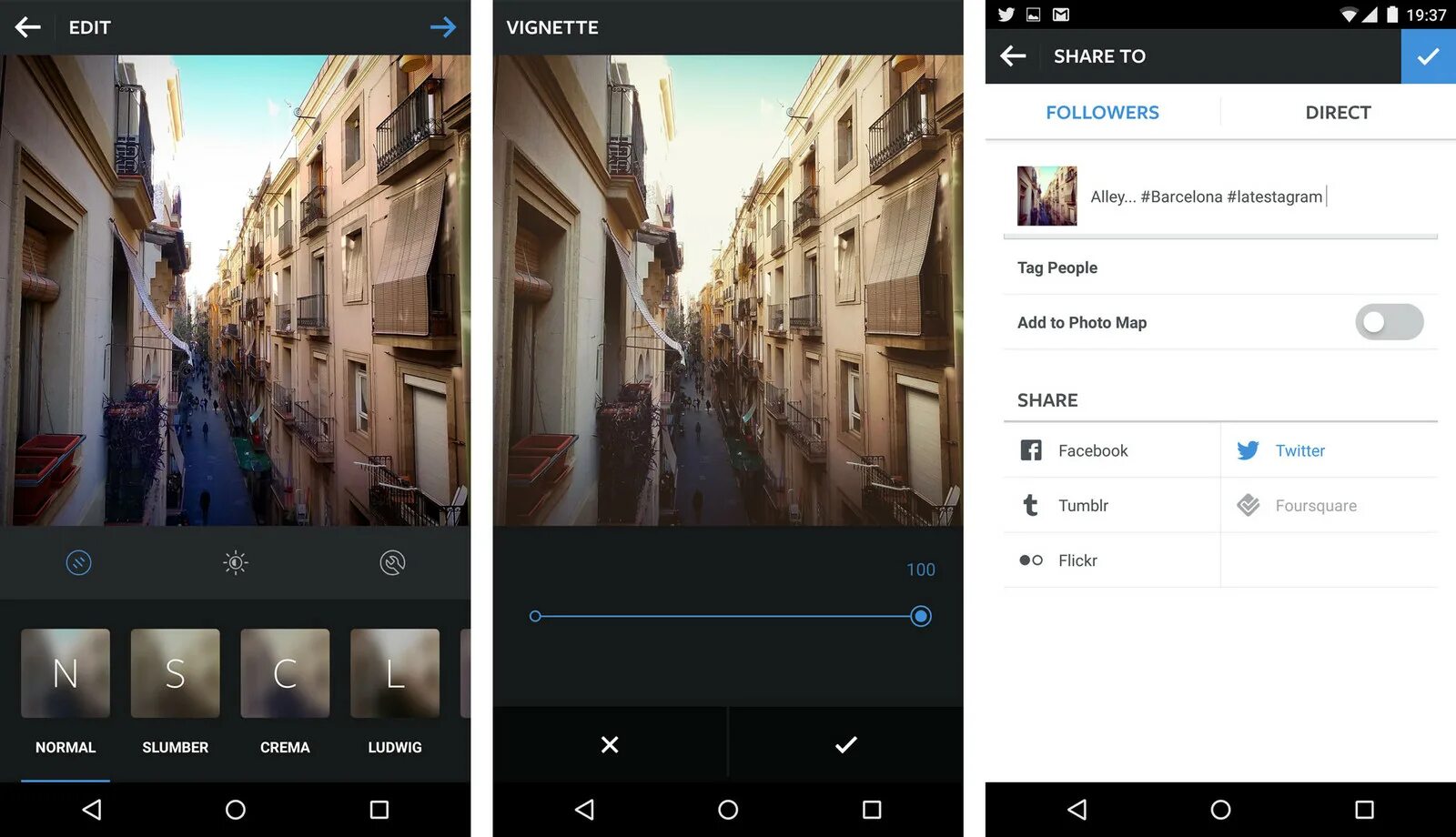Tap Android back on Share screen
This screenshot has width=1456, height=837.
pyautogui.click(x=1077, y=810)
